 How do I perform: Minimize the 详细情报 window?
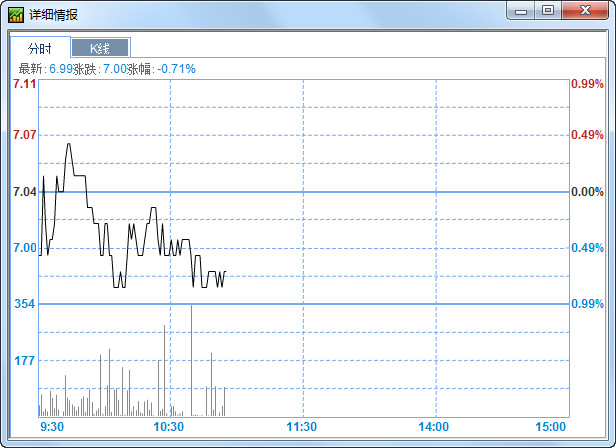click(521, 11)
